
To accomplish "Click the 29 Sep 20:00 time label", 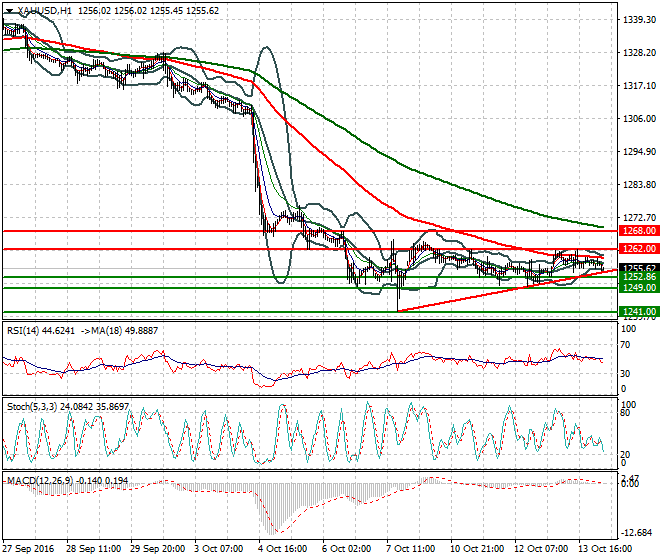I will (157, 549).
